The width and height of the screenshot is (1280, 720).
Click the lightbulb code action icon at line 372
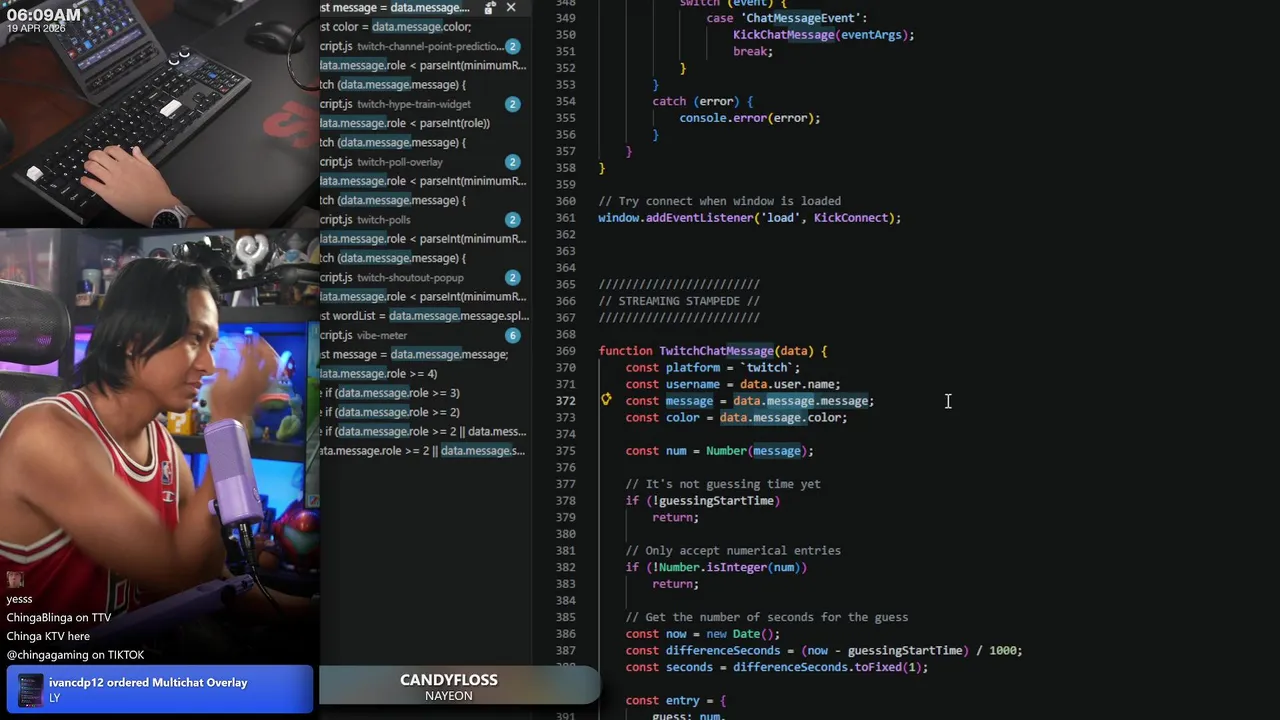click(x=606, y=400)
